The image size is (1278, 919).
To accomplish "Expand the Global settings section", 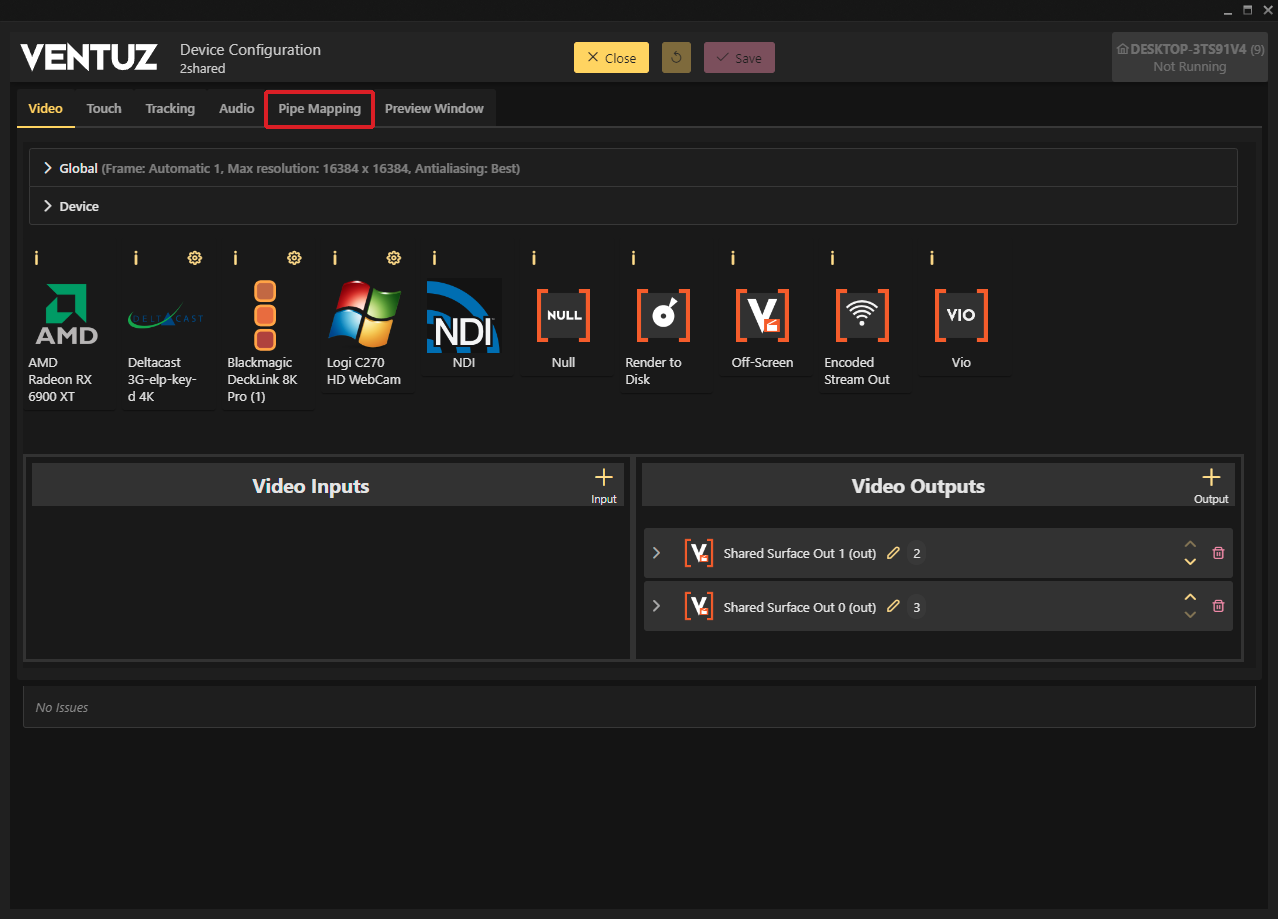I will (x=48, y=168).
